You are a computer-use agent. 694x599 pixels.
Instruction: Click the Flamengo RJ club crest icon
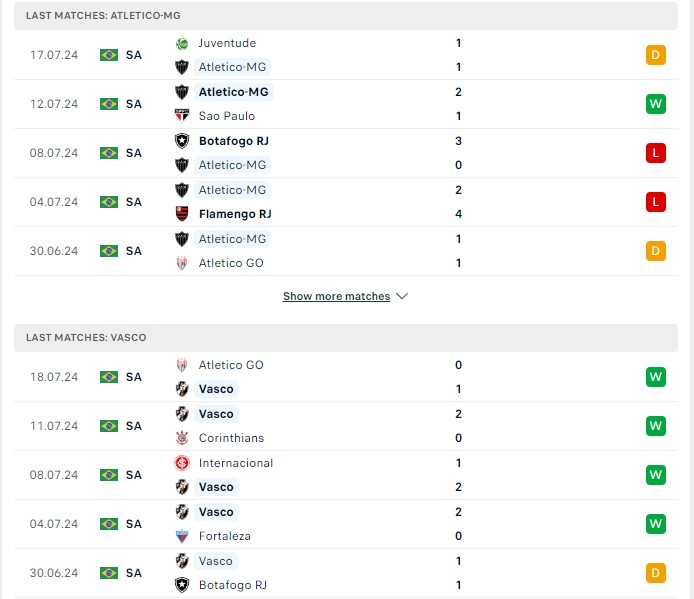[182, 214]
